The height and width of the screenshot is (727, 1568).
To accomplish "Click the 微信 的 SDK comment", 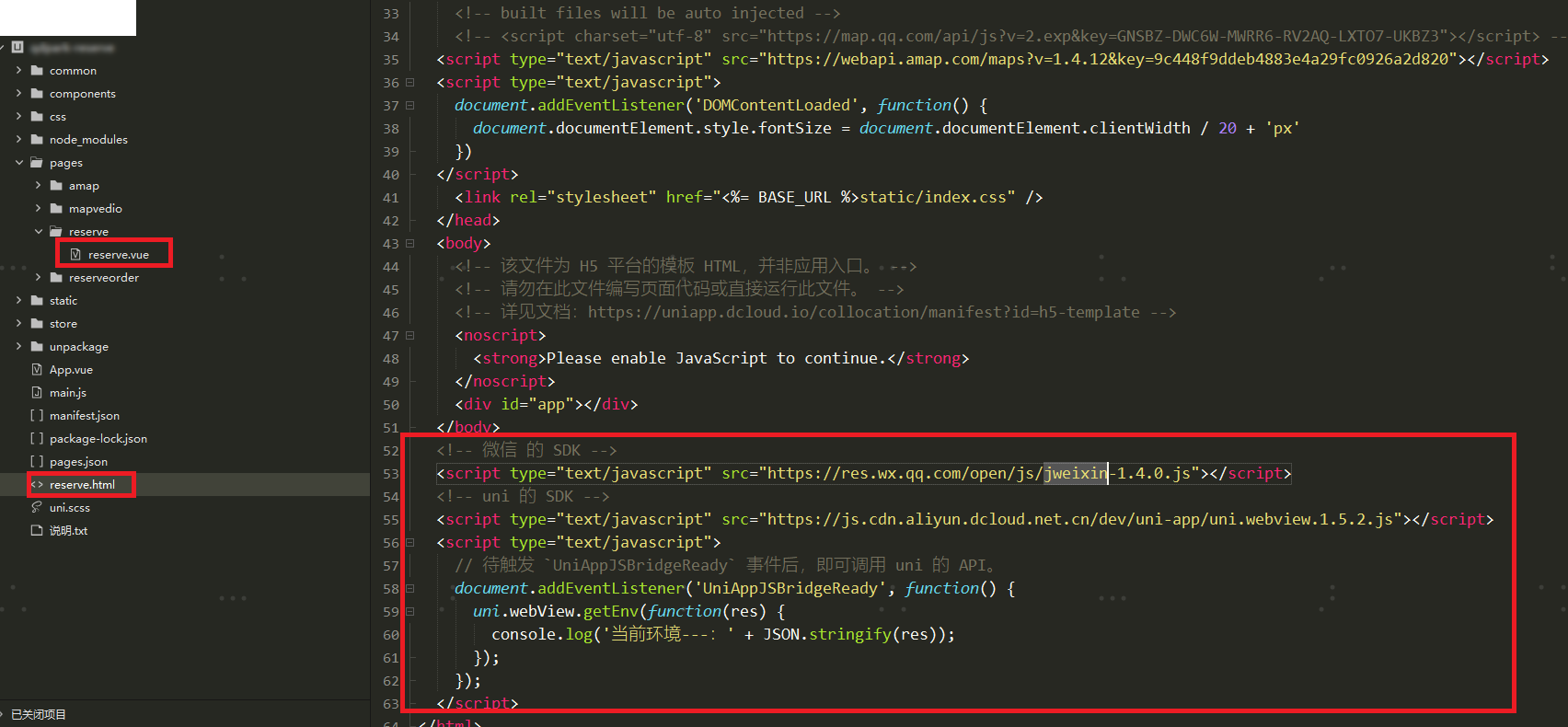I will 526,450.
